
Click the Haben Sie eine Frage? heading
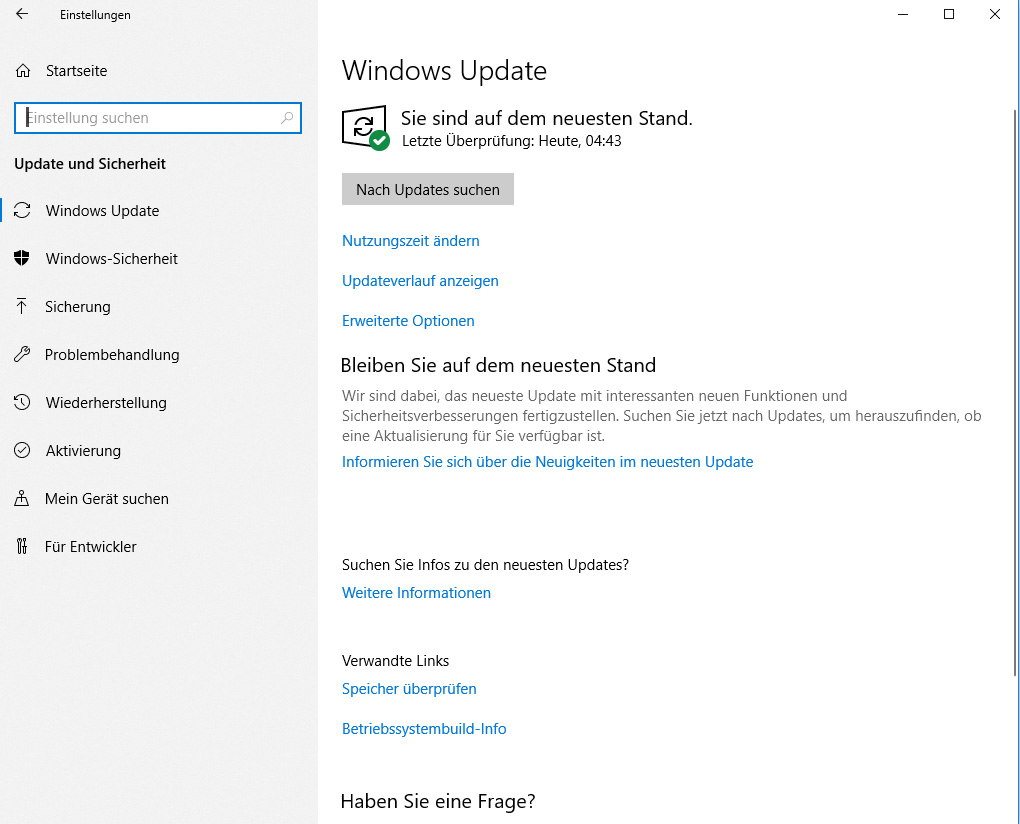point(438,801)
